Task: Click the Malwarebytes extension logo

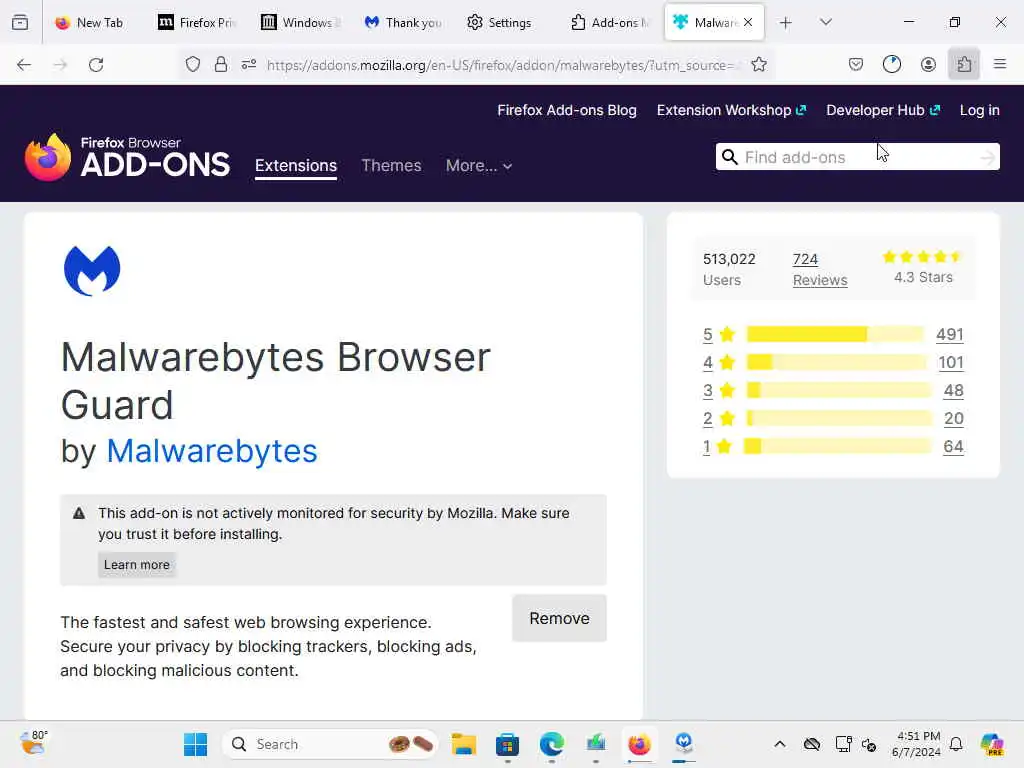Action: coord(92,270)
